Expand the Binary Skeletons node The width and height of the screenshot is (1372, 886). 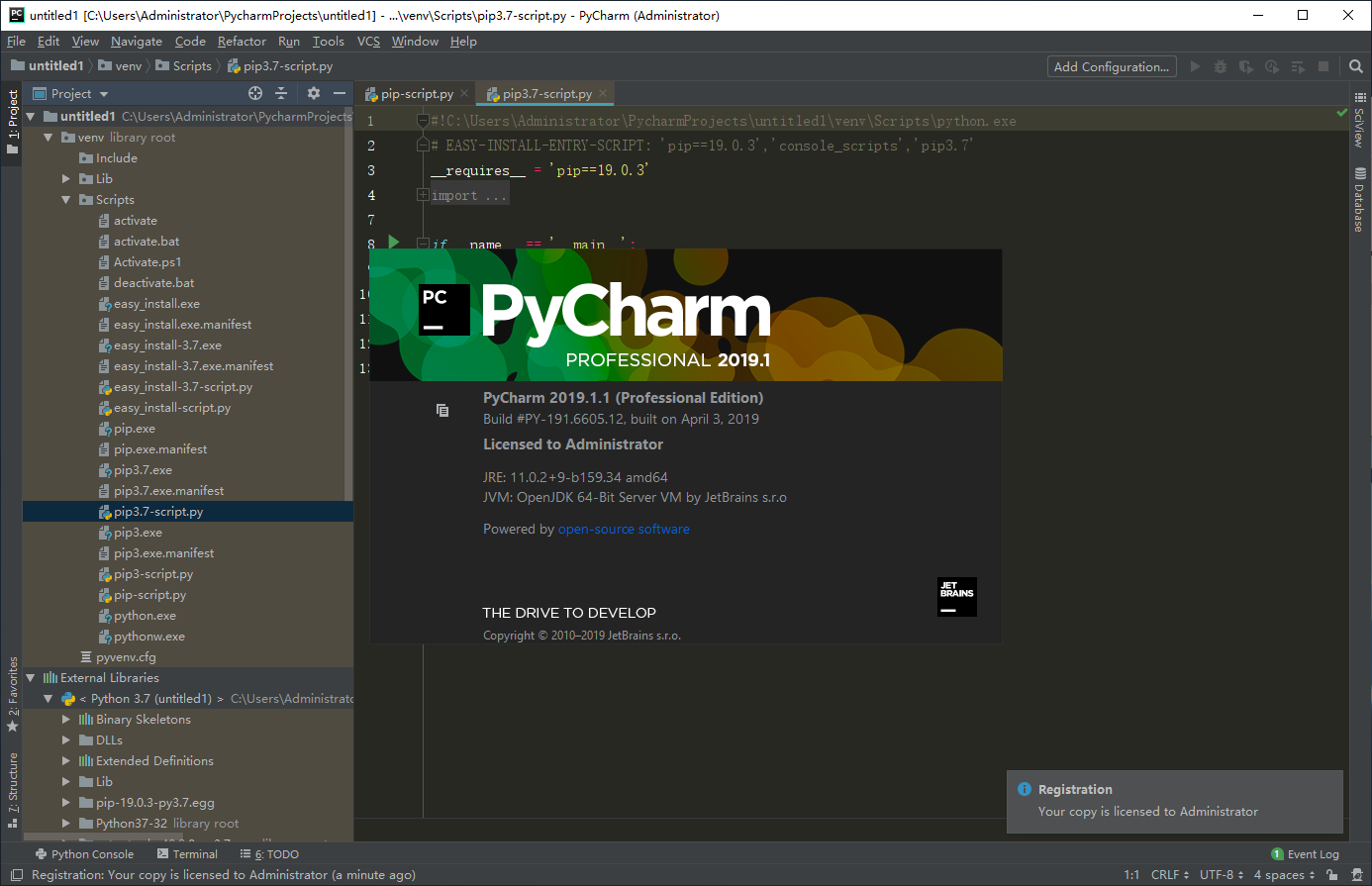pos(66,720)
